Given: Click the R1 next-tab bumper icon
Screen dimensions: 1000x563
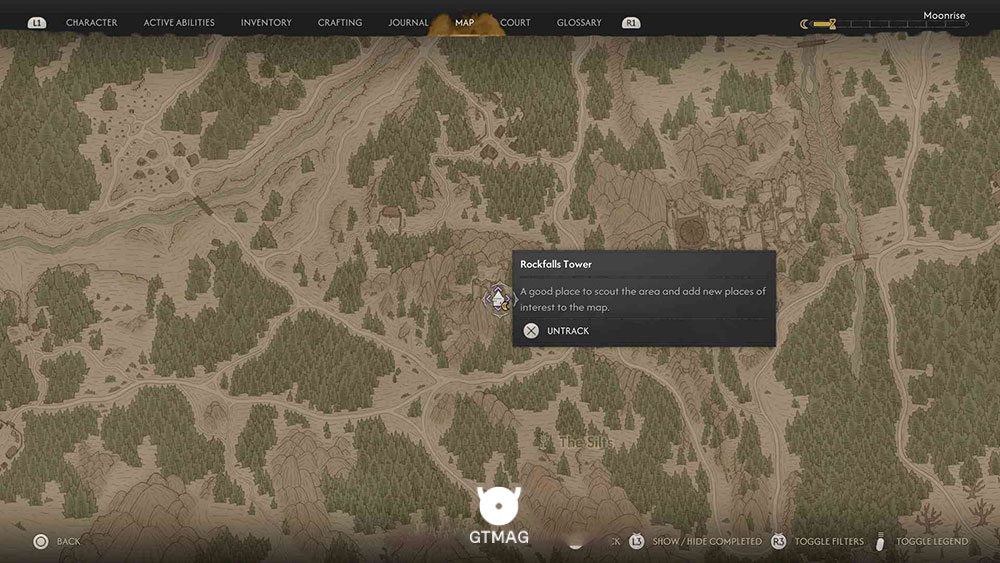Looking at the screenshot, I should (631, 23).
